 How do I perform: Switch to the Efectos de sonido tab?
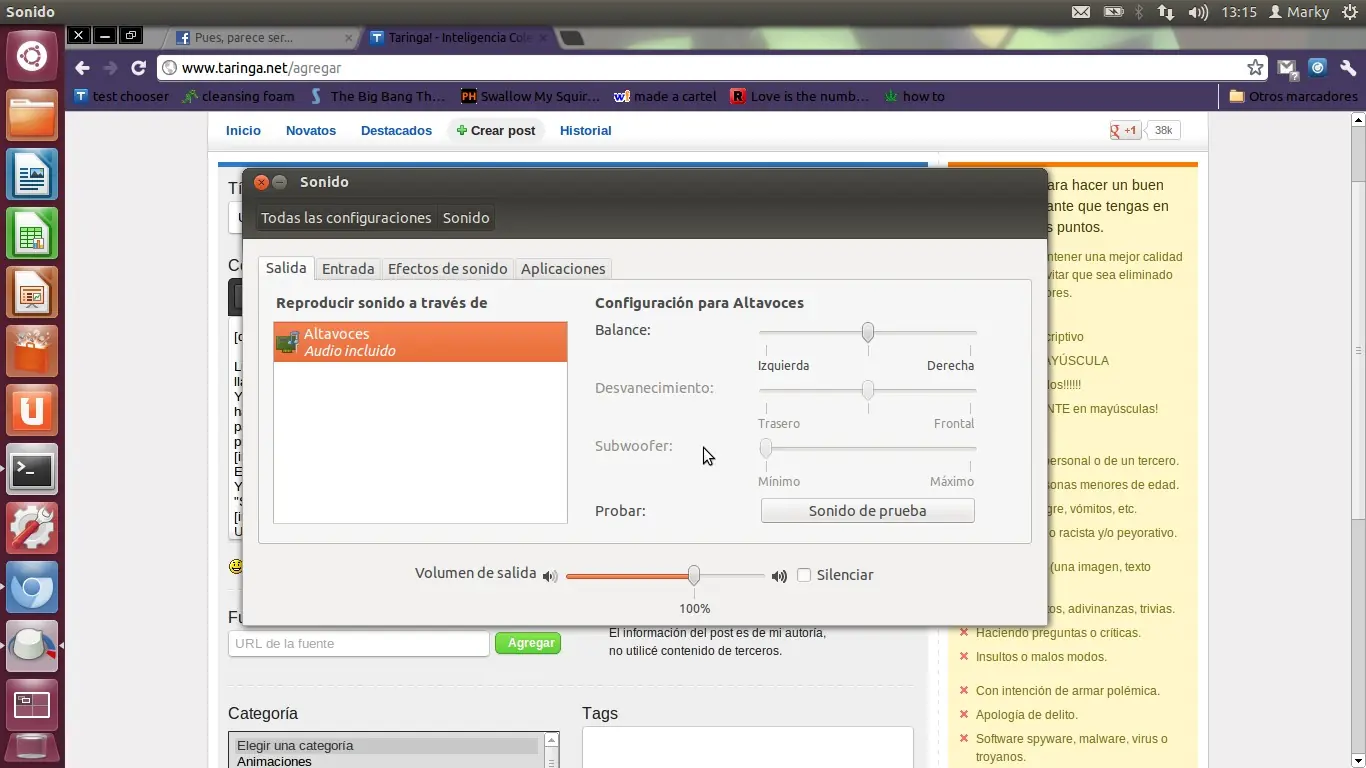pos(447,269)
